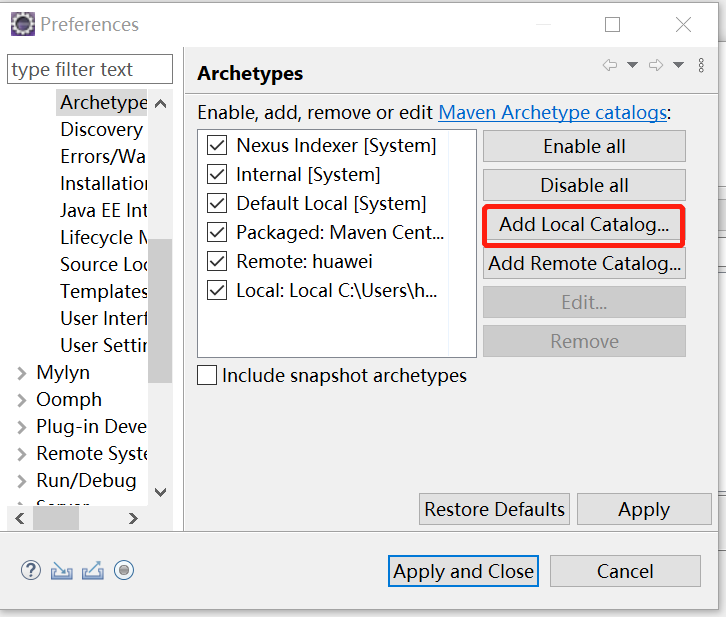726x617 pixels.
Task: Click the Cancel button
Action: click(x=625, y=571)
